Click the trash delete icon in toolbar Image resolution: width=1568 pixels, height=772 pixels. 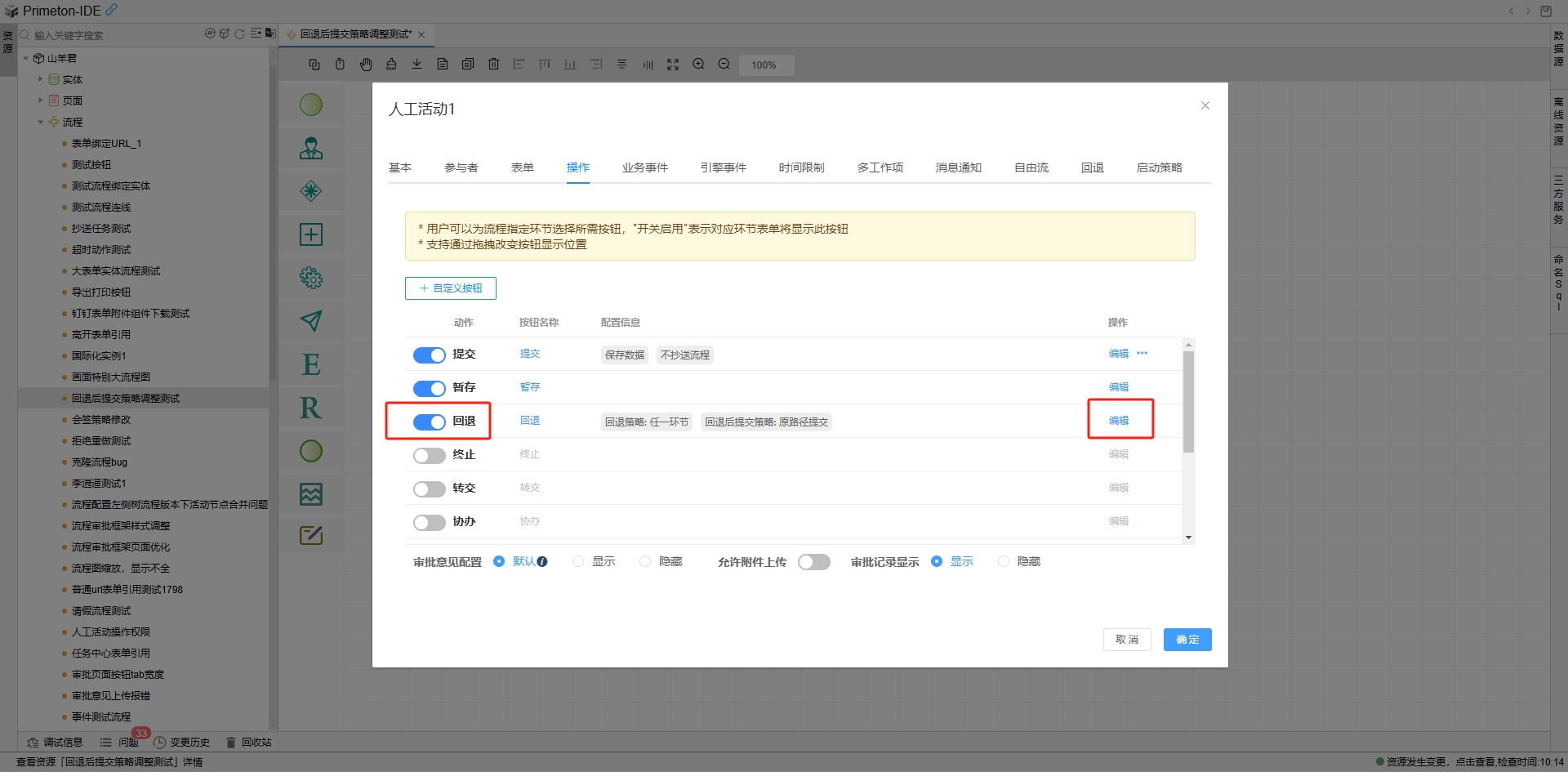click(x=493, y=65)
